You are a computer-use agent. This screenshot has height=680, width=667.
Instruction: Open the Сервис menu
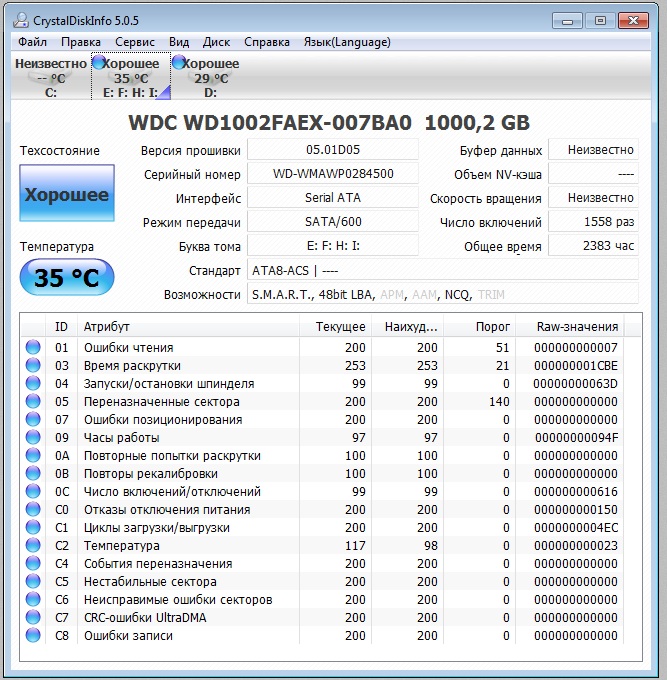coord(134,42)
